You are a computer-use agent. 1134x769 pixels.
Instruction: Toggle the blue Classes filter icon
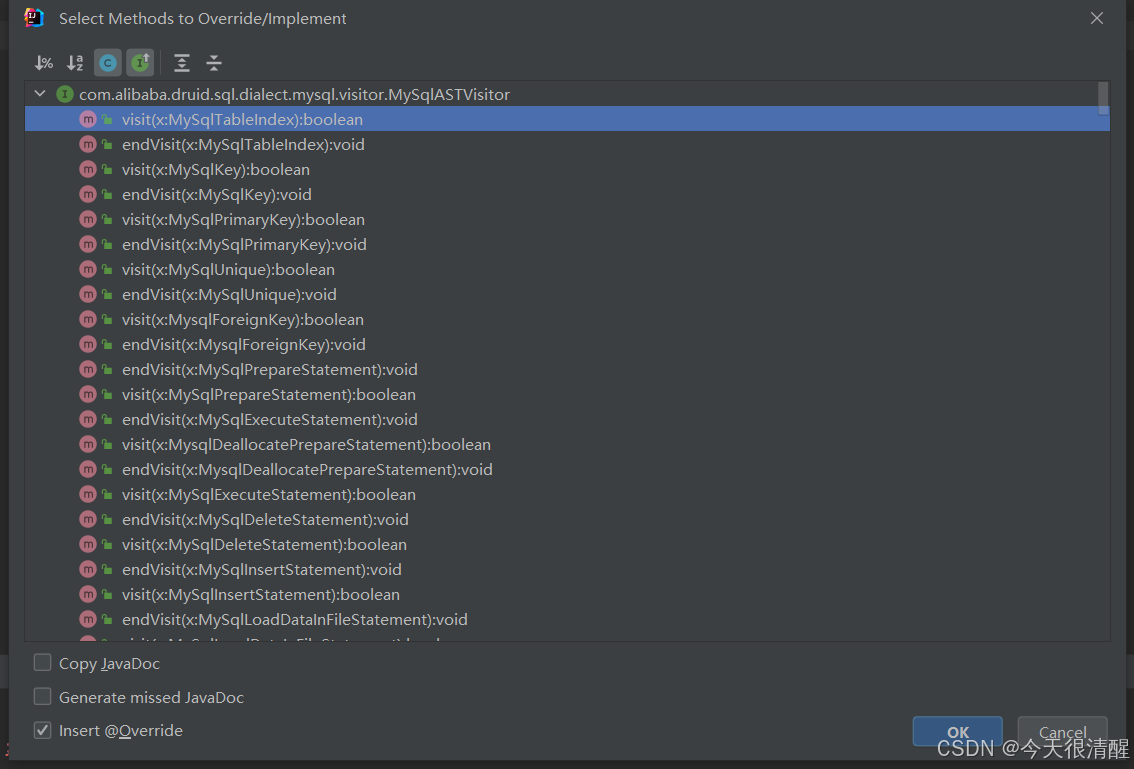point(107,62)
